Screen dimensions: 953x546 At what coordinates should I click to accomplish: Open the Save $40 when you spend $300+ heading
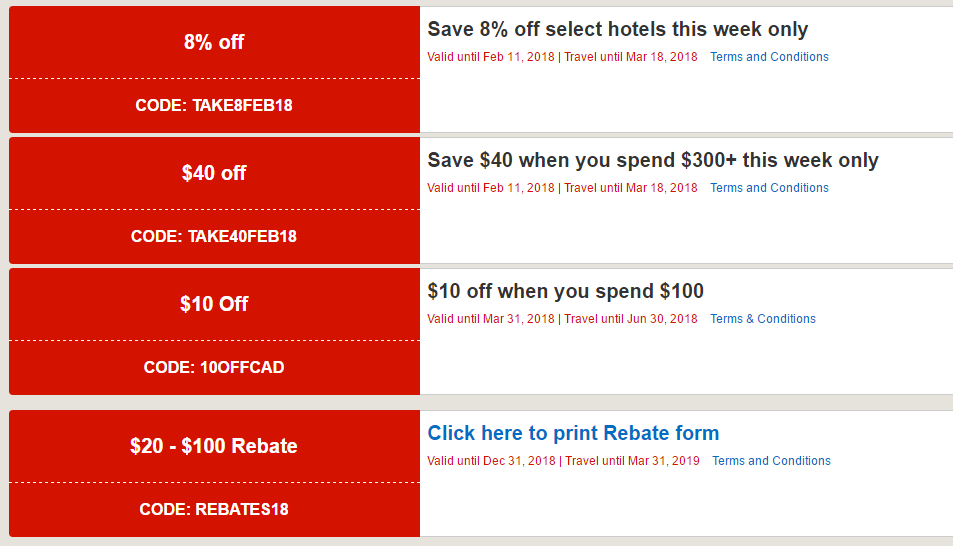point(653,160)
